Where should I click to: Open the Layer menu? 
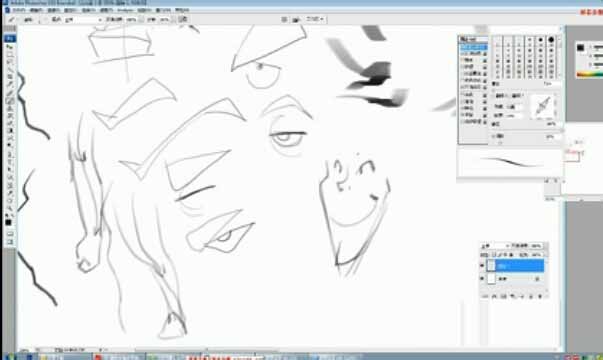(70, 10)
